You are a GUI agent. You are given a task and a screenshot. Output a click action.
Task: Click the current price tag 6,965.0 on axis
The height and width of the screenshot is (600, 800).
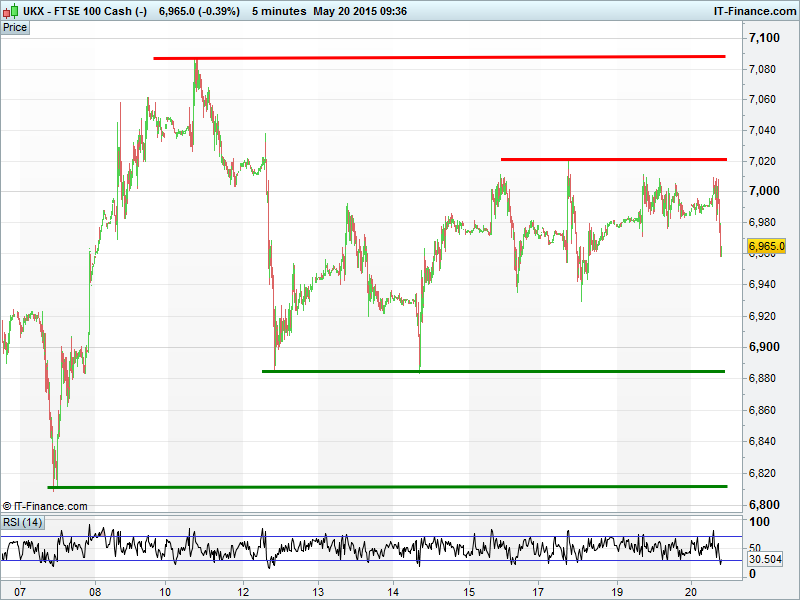tap(766, 245)
